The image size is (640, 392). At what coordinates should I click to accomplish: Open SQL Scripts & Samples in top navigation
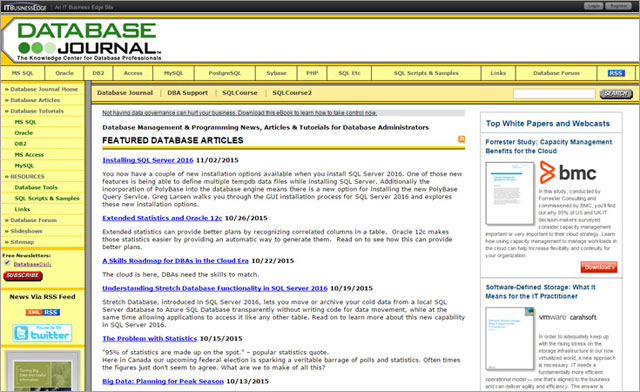426,73
